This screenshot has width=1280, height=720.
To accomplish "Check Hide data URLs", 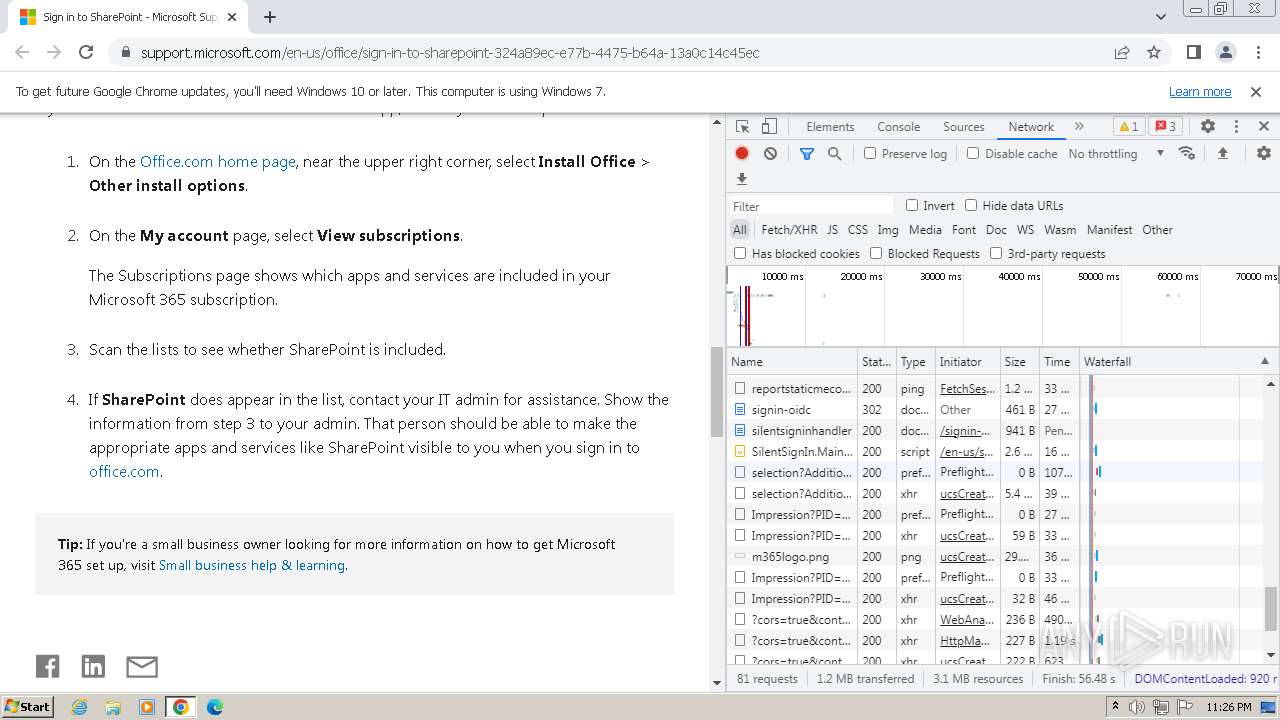I will point(971,205).
